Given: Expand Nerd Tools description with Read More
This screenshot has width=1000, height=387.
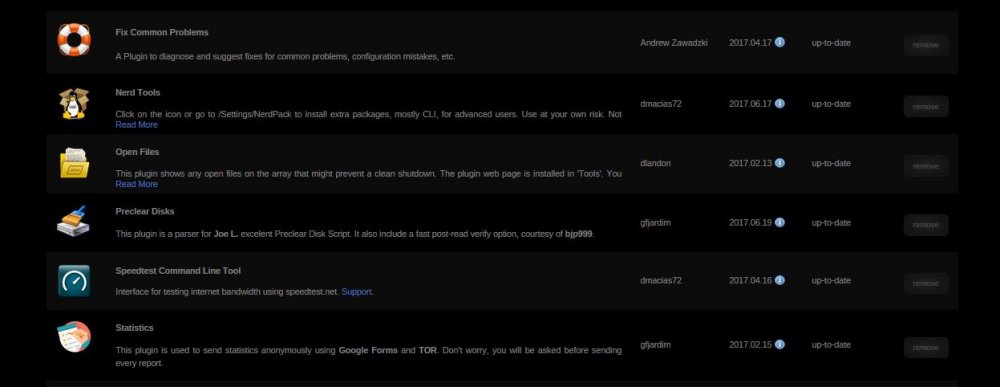Looking at the screenshot, I should click(x=136, y=125).
